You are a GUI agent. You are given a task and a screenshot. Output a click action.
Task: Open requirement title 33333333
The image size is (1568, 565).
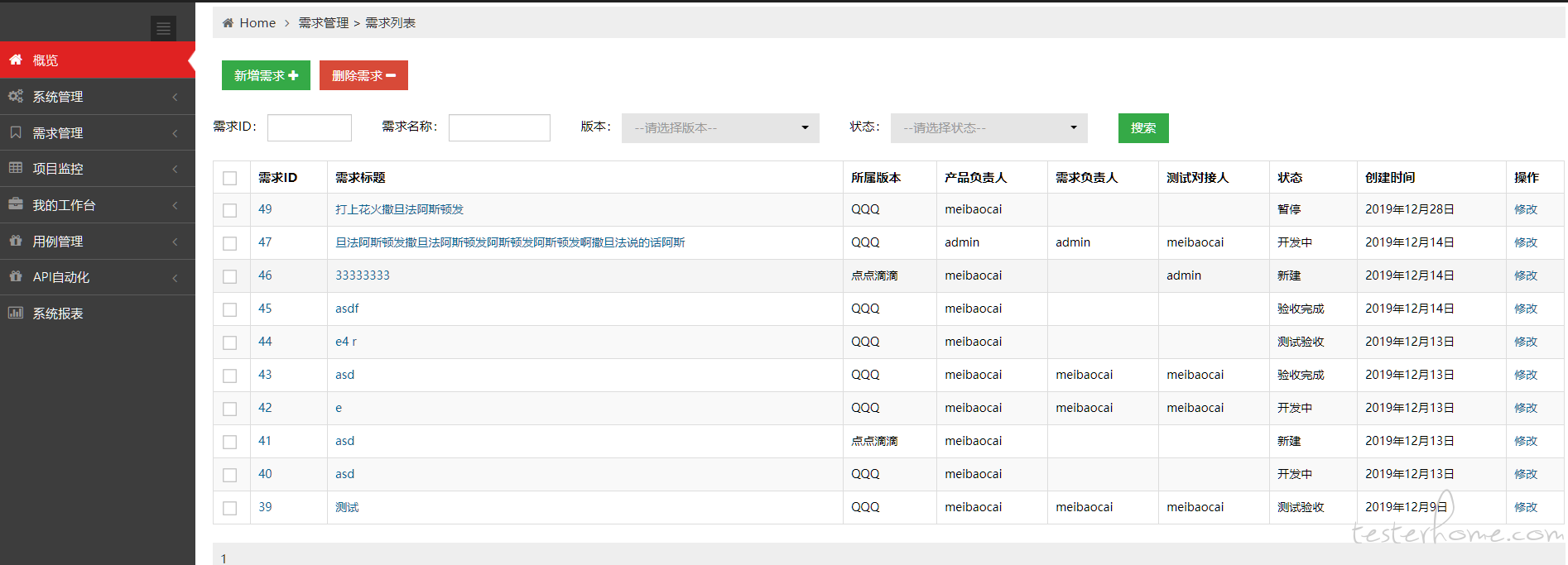pyautogui.click(x=363, y=275)
